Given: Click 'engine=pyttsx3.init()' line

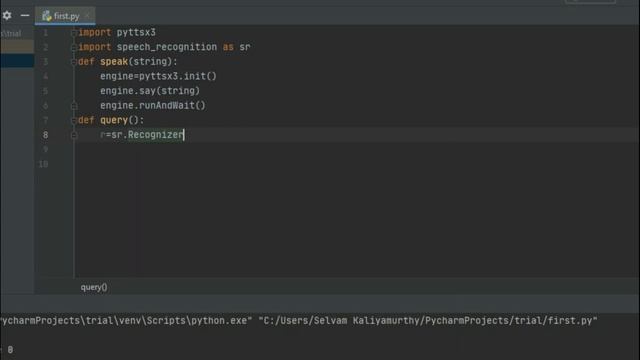Looking at the screenshot, I should click(158, 76).
